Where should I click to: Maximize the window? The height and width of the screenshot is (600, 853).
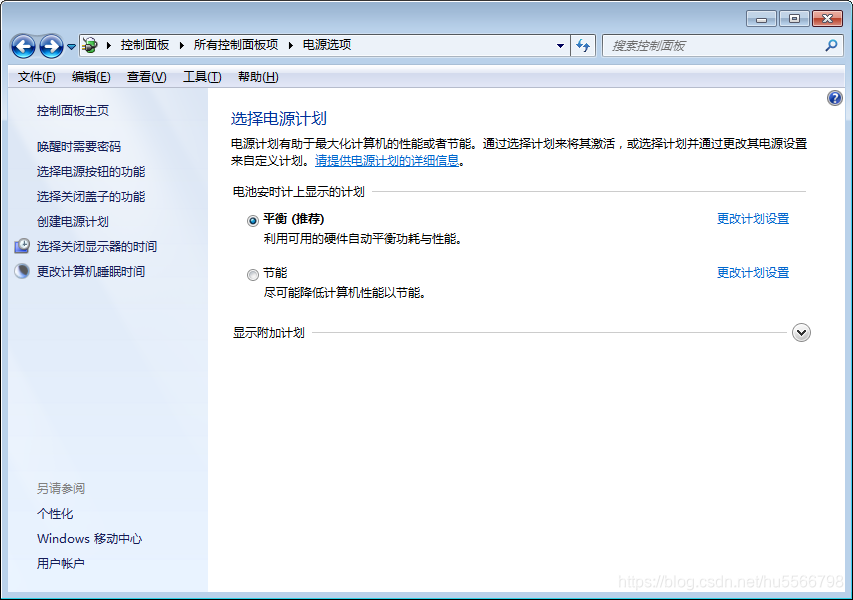pyautogui.click(x=794, y=19)
